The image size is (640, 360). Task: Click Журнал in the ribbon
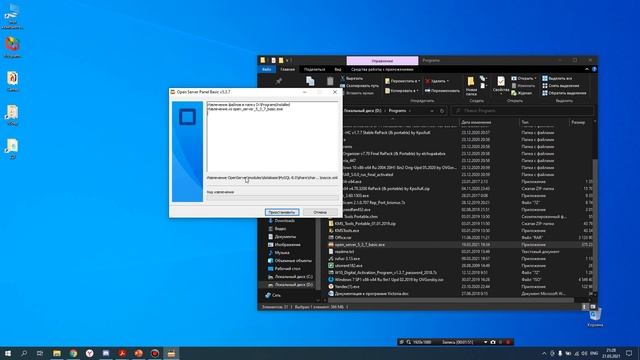522,93
